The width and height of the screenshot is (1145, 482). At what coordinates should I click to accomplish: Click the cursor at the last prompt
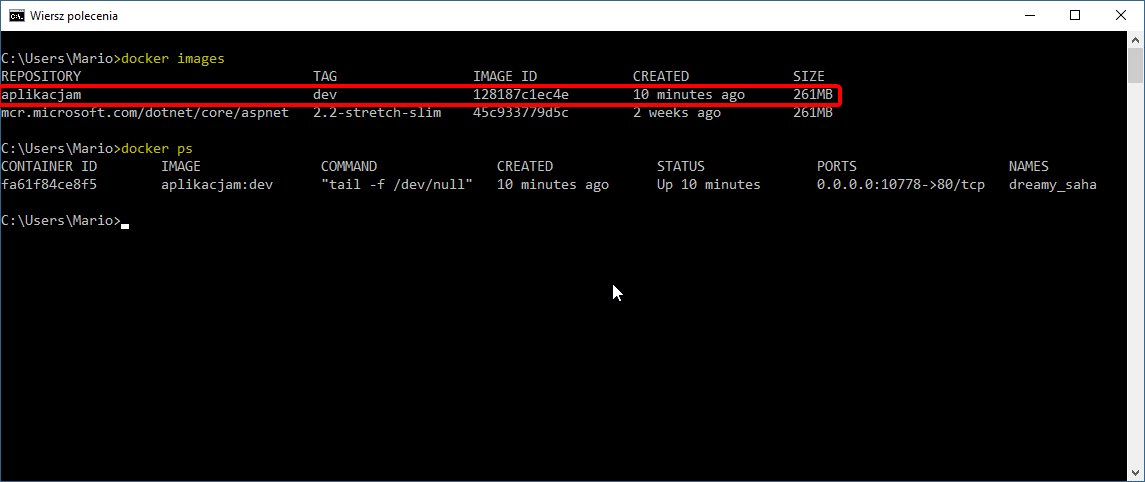(125, 222)
